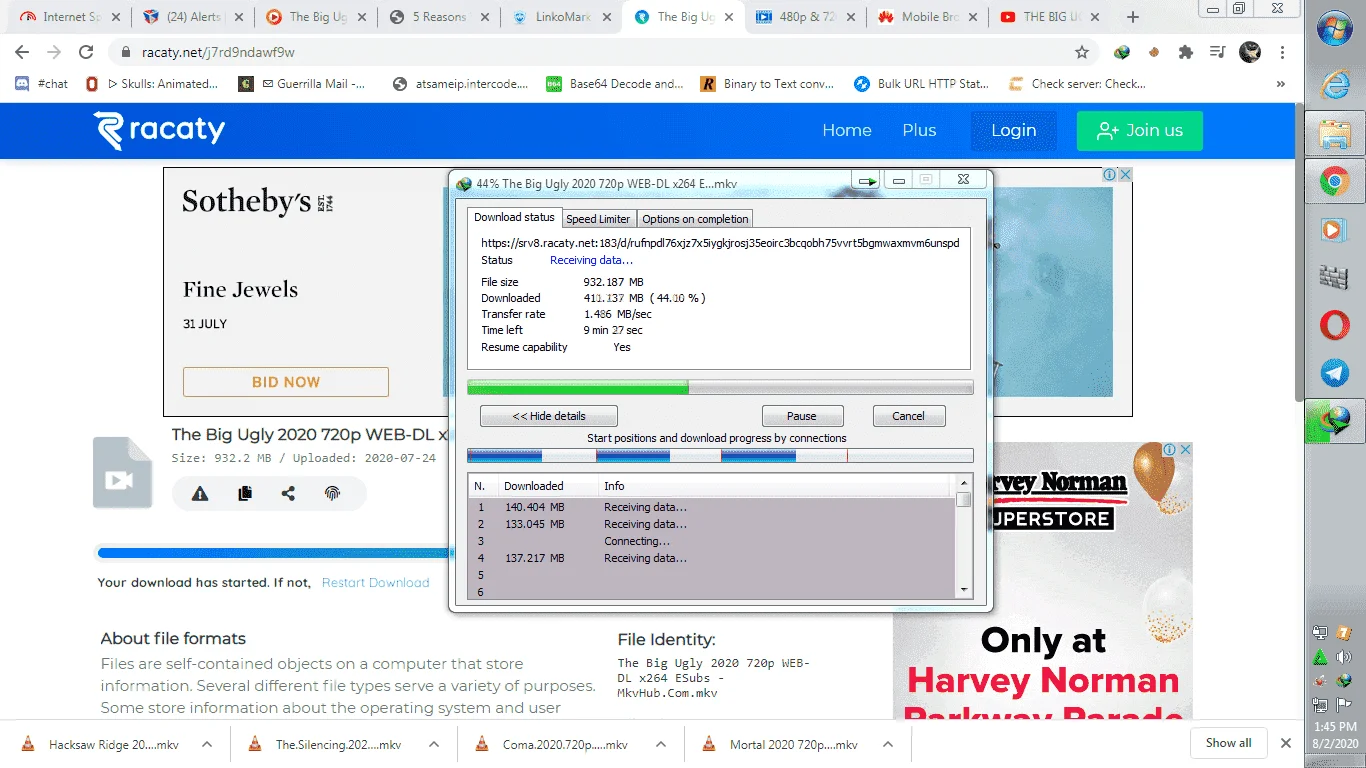Expand options for Coma.2020.720p download item
The width and height of the screenshot is (1366, 768).
click(661, 744)
